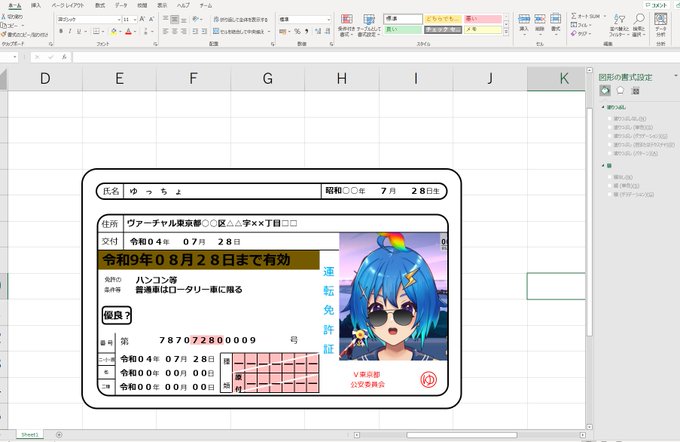The image size is (680, 442).
Task: Apply the green 良い cell style
Action: pyautogui.click(x=403, y=29)
